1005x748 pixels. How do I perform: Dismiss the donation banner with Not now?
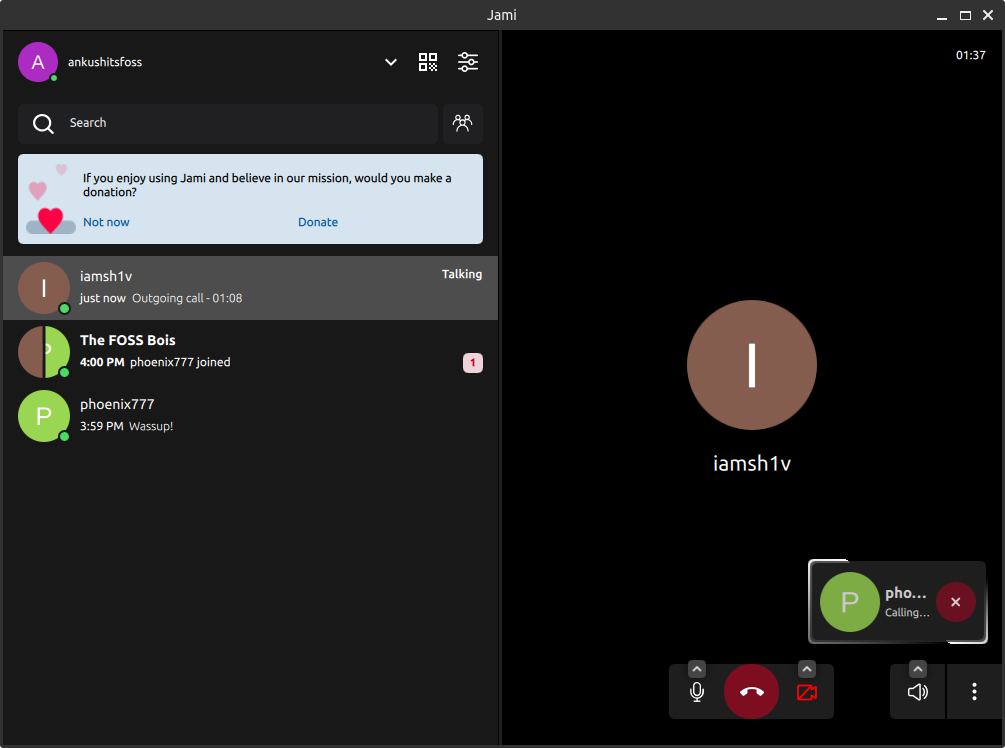coord(106,221)
